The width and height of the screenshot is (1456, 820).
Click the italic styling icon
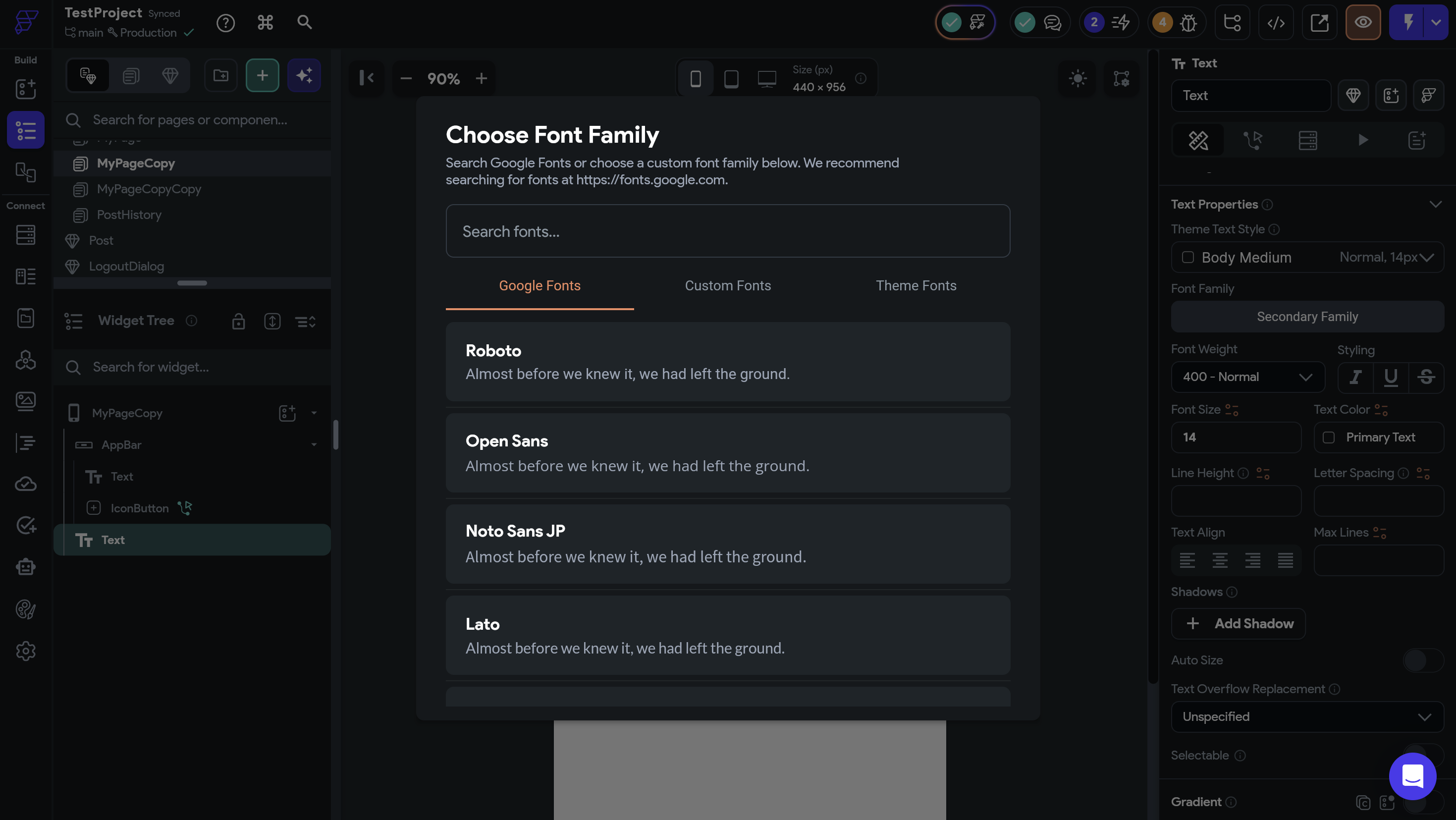click(x=1355, y=377)
